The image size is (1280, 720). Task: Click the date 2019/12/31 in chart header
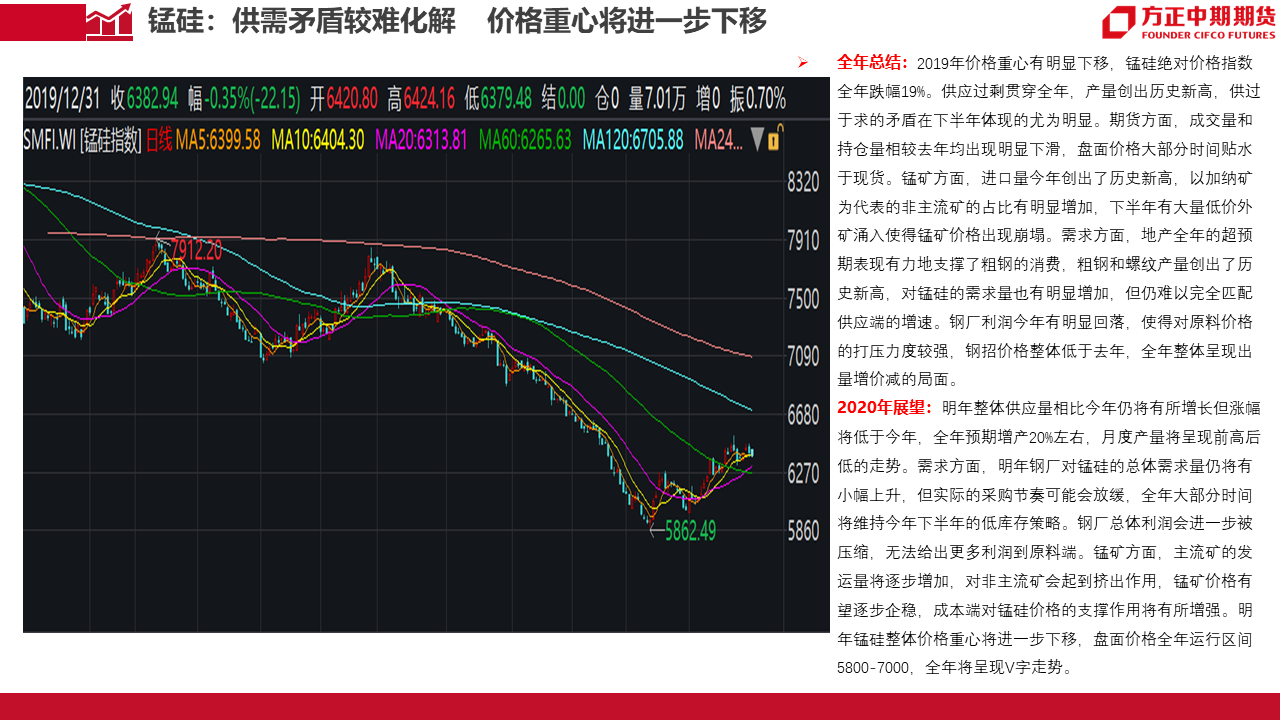tap(64, 99)
